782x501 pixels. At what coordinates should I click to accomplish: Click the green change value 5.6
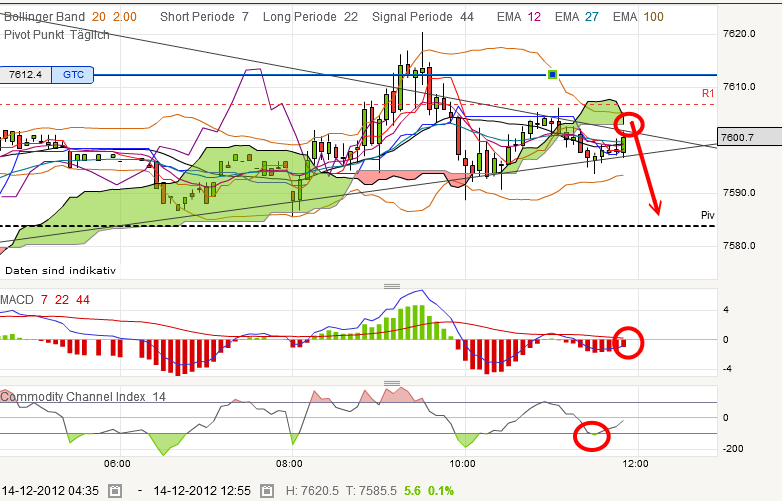coord(412,491)
